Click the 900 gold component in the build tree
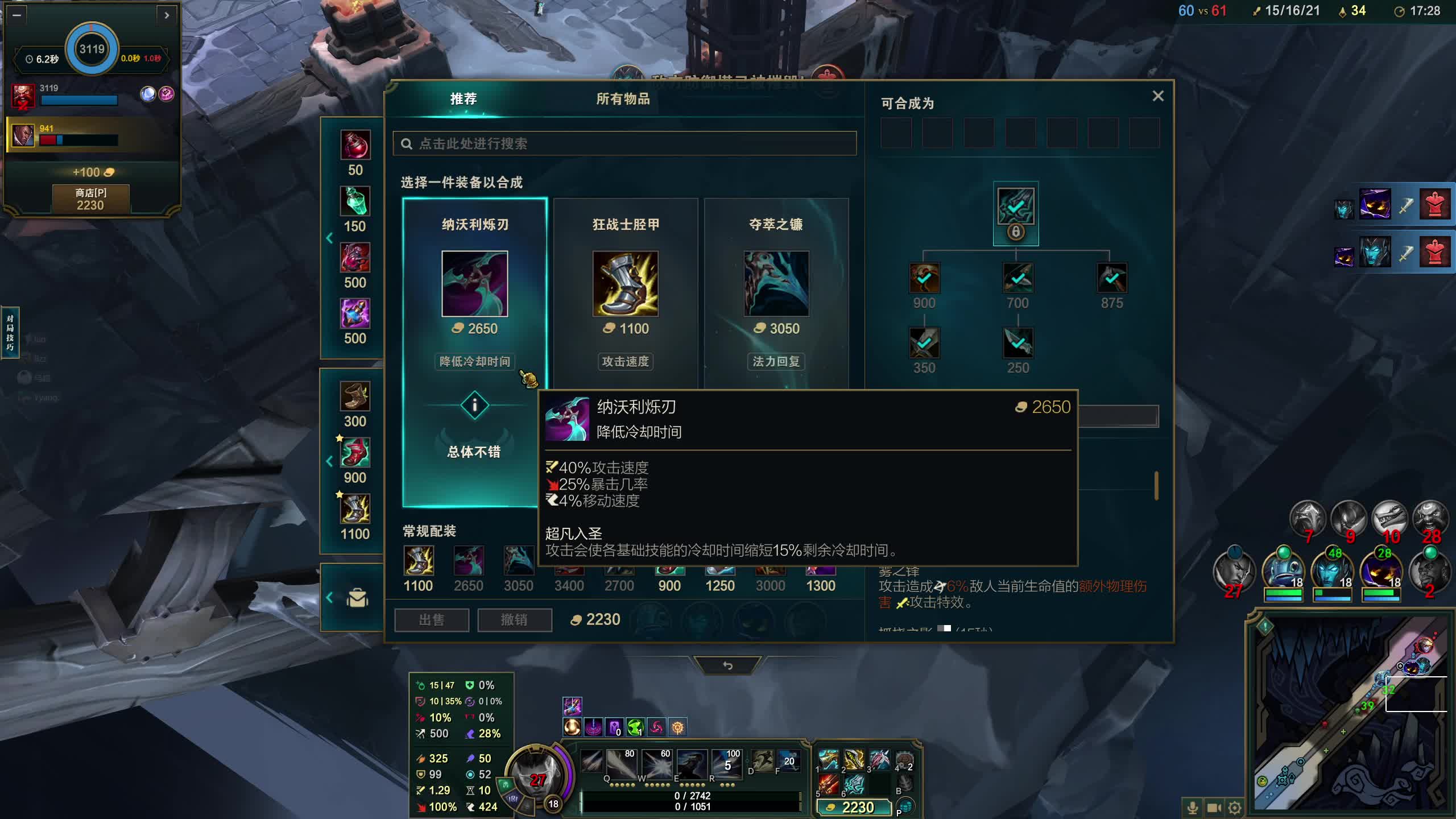This screenshot has height=819, width=1456. coord(924,278)
